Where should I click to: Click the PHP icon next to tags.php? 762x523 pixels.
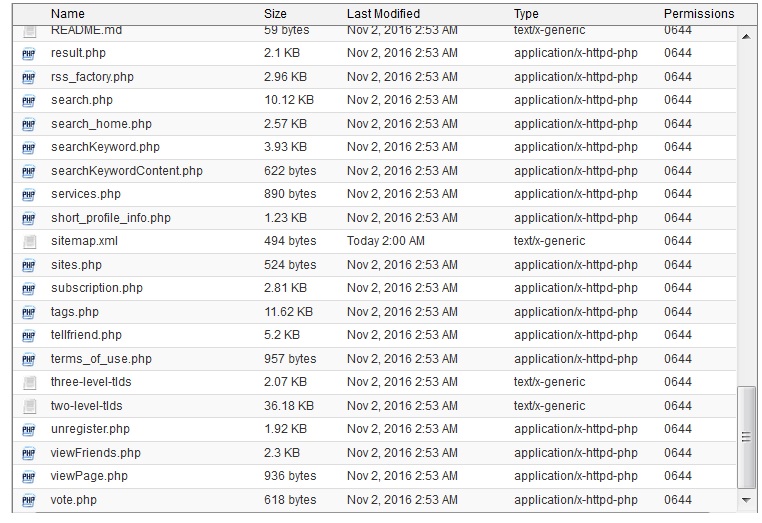pyautogui.click(x=28, y=312)
